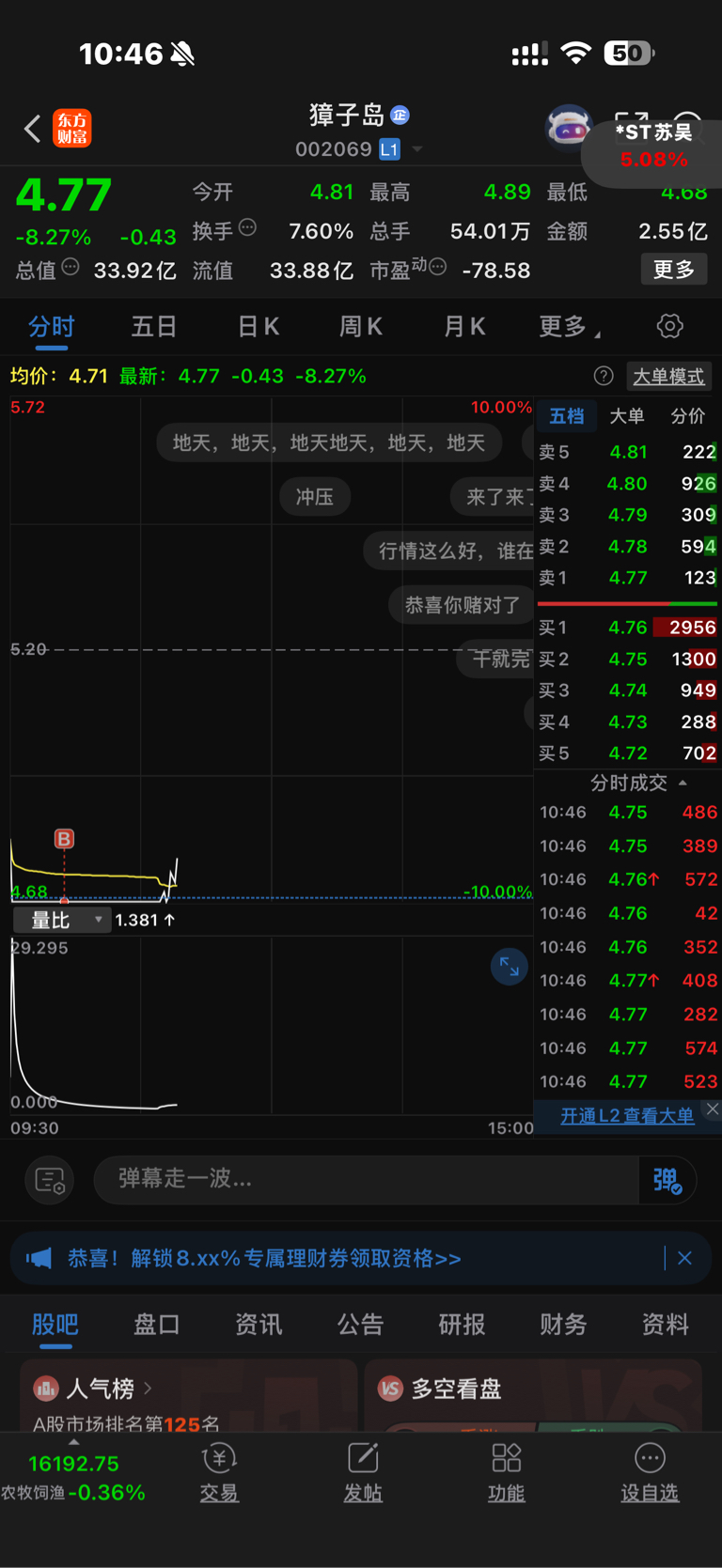
Task: Open the 人气榜 card
Action: point(188,1395)
